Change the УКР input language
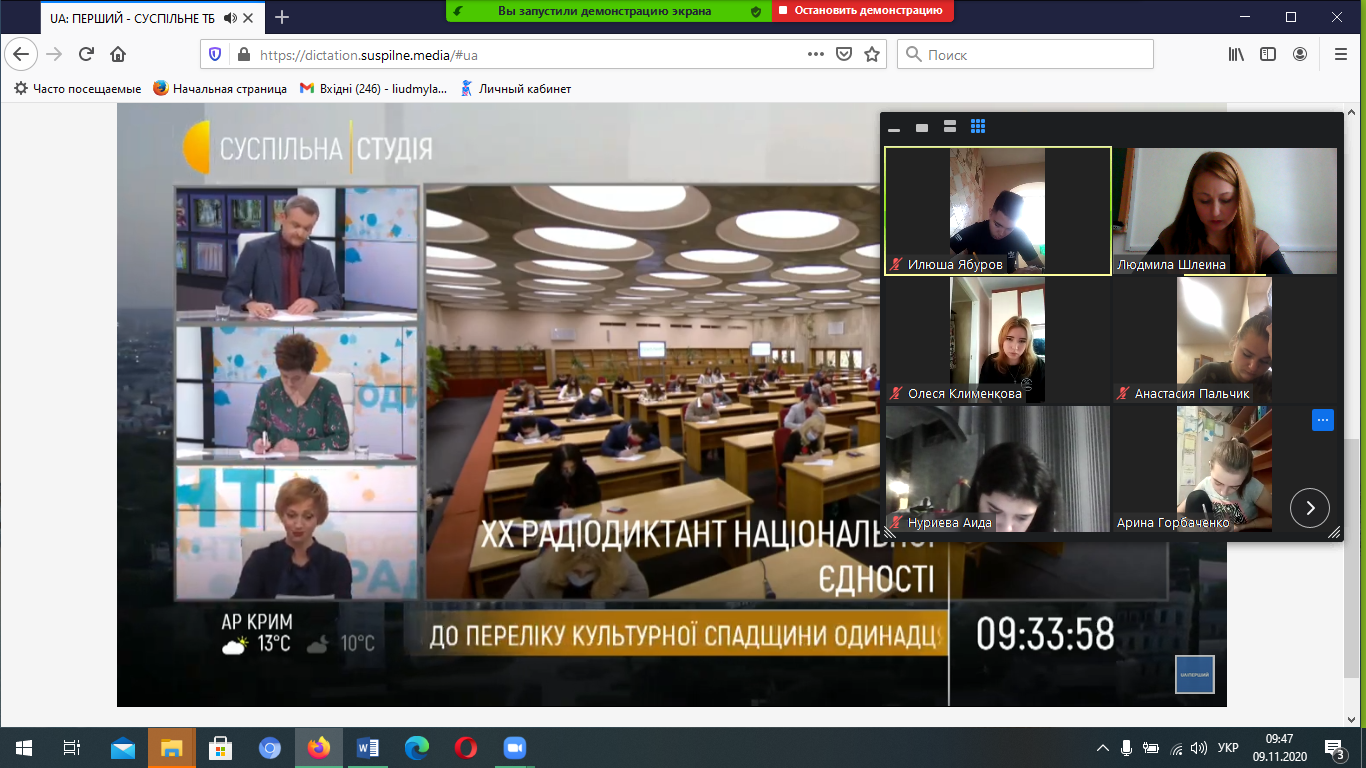This screenshot has width=1366, height=768. tap(1230, 748)
